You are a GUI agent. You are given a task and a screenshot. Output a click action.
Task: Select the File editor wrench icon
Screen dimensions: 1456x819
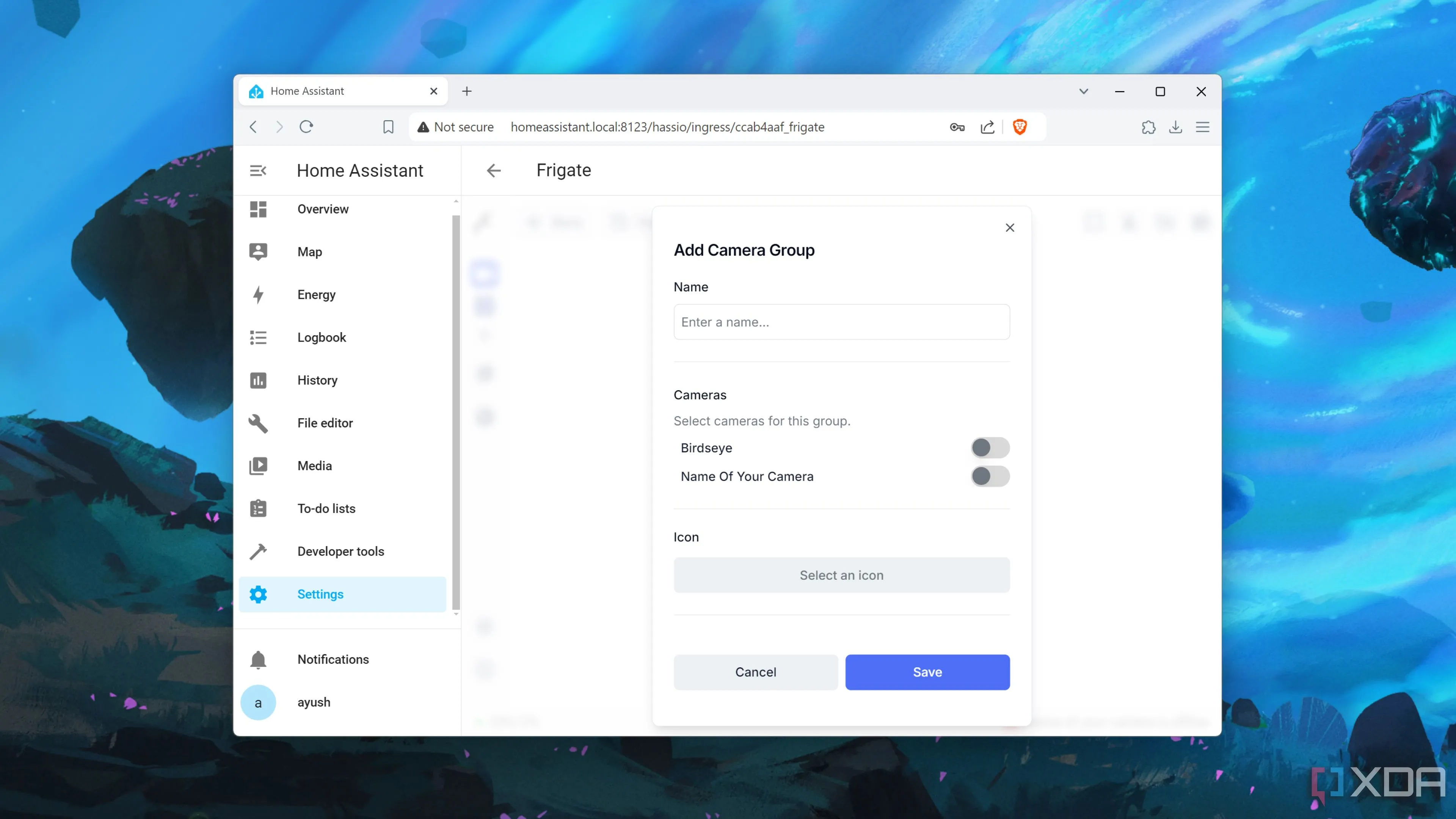click(258, 424)
